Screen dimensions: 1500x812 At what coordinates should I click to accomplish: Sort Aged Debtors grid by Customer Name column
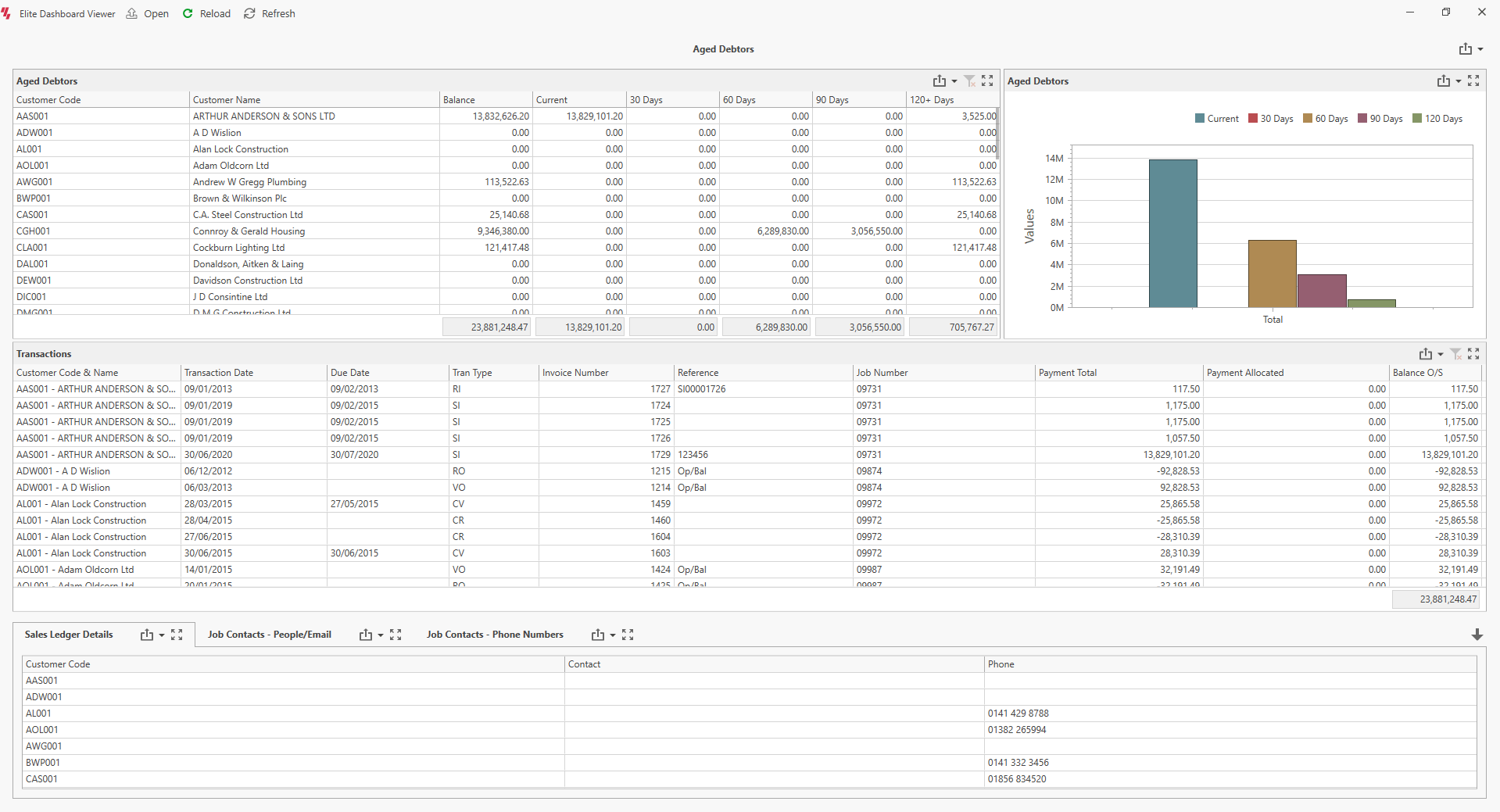(314, 100)
